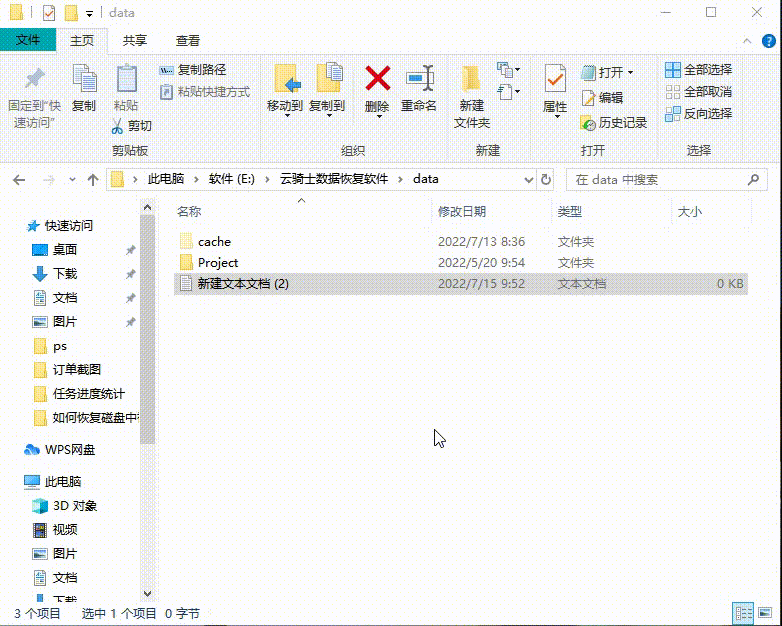Switch to large icons view in status bar

click(765, 613)
